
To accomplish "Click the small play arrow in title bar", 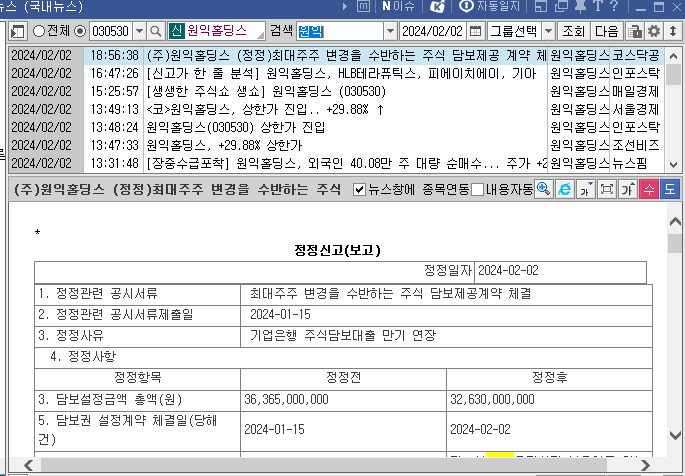I will click(x=345, y=6).
